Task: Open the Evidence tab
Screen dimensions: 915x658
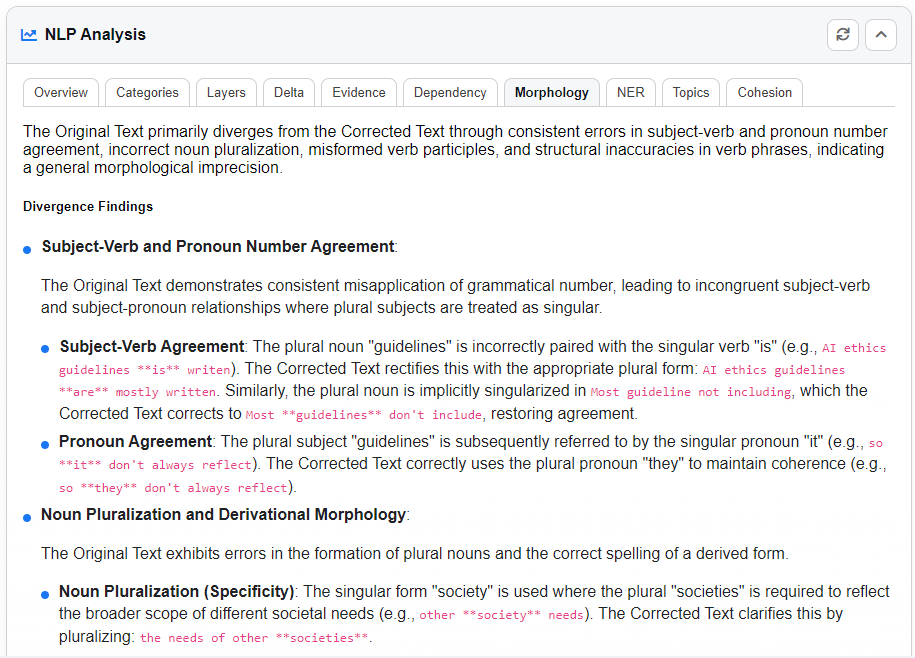Action: (359, 93)
